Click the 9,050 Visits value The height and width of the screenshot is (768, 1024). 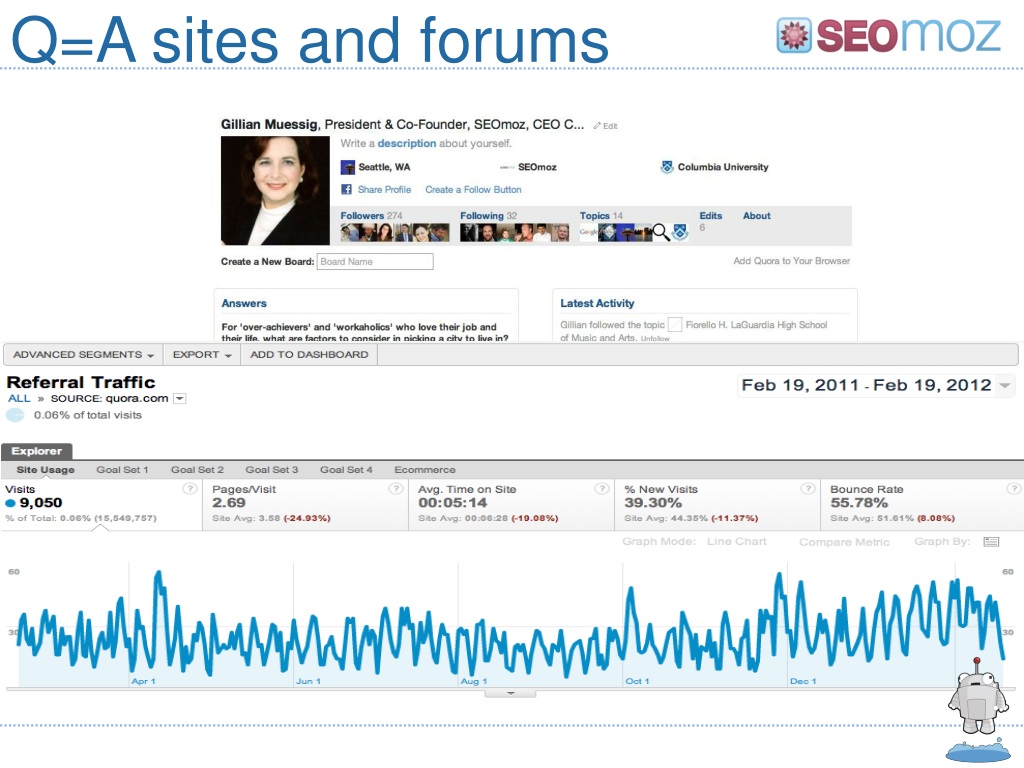[40, 503]
